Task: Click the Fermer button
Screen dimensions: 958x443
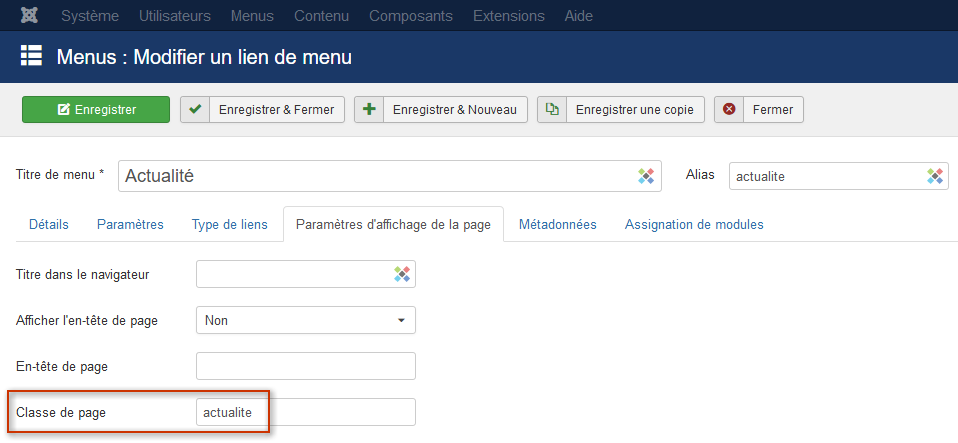Action: tap(759, 109)
